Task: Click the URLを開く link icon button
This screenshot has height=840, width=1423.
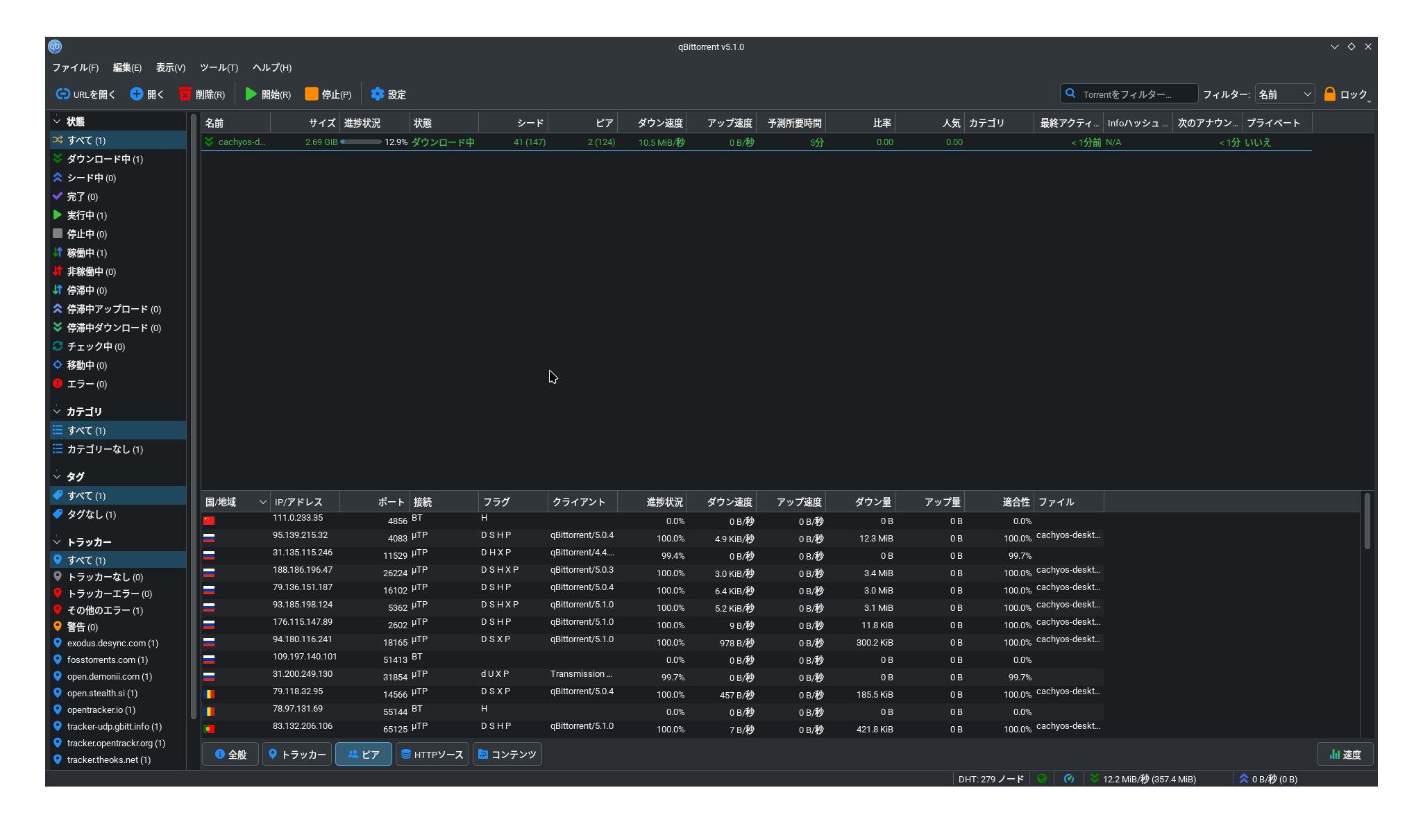Action: (x=85, y=94)
